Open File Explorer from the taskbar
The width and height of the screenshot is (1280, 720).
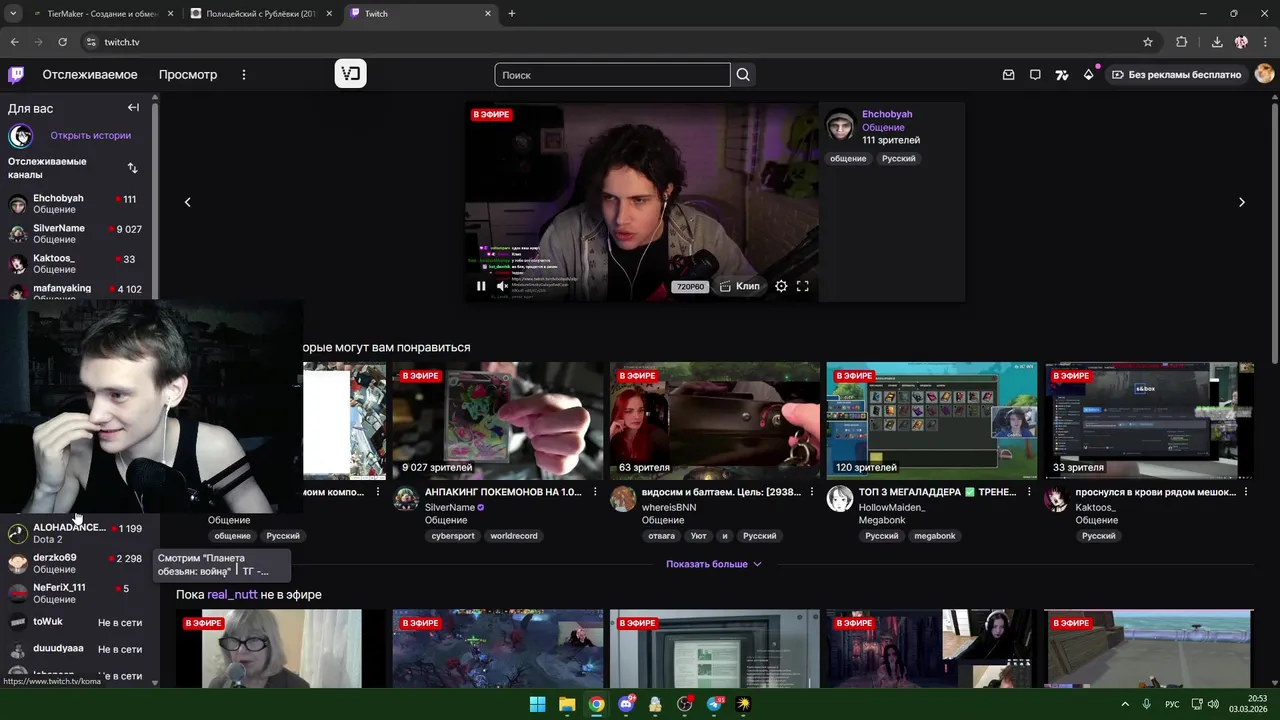567,704
